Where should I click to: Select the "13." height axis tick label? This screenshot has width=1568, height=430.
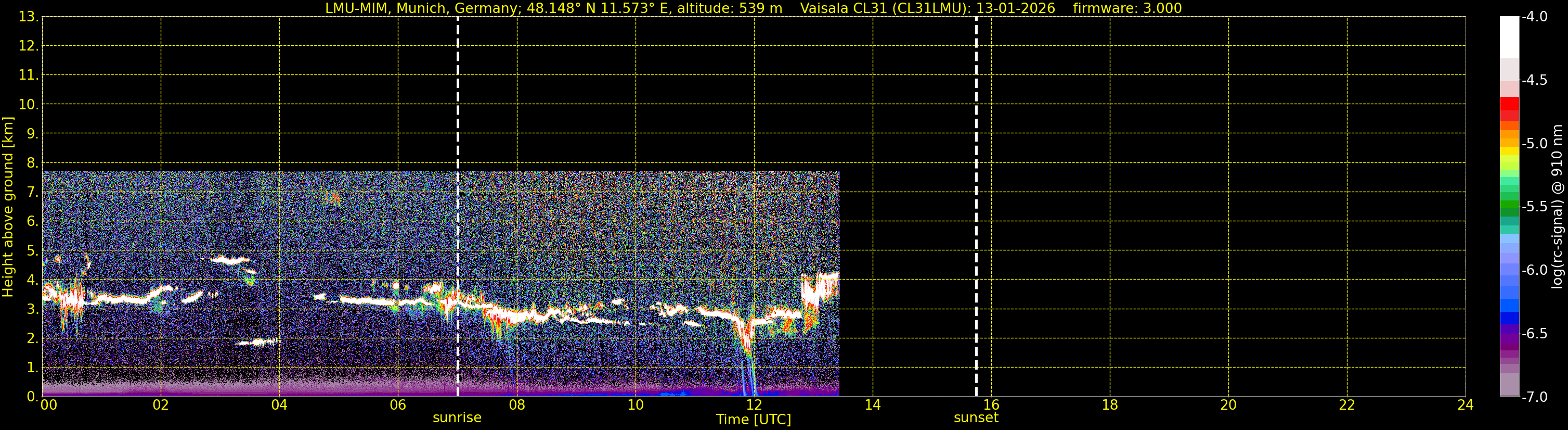[28, 17]
